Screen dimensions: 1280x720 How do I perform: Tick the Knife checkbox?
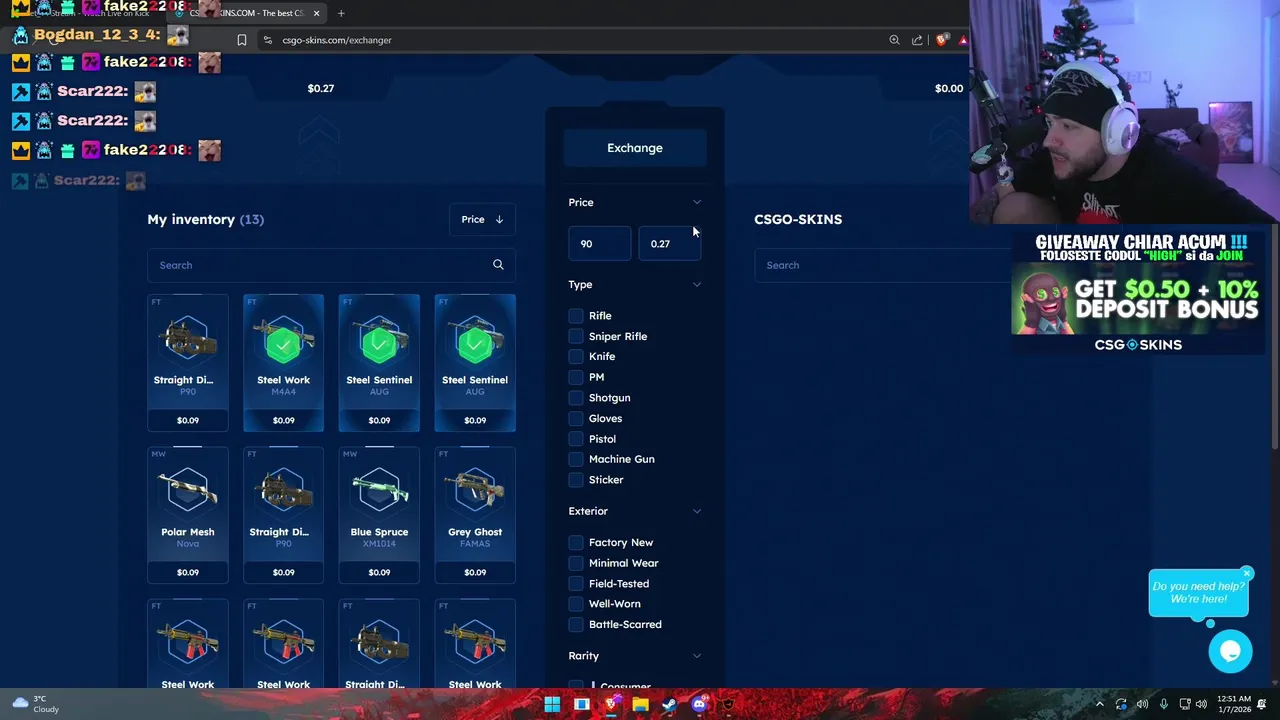pos(576,356)
